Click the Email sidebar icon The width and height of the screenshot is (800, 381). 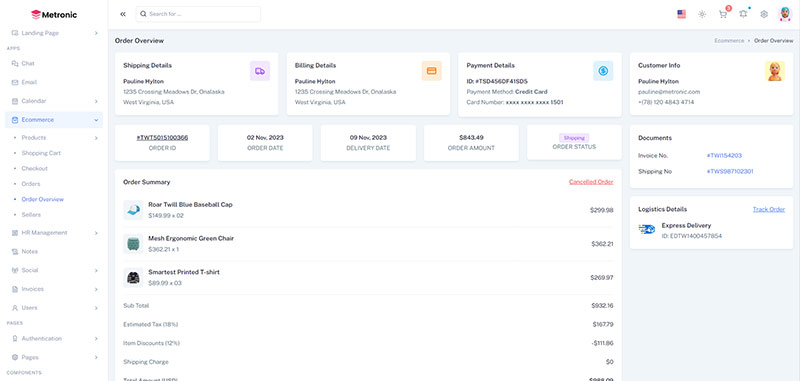click(x=15, y=82)
